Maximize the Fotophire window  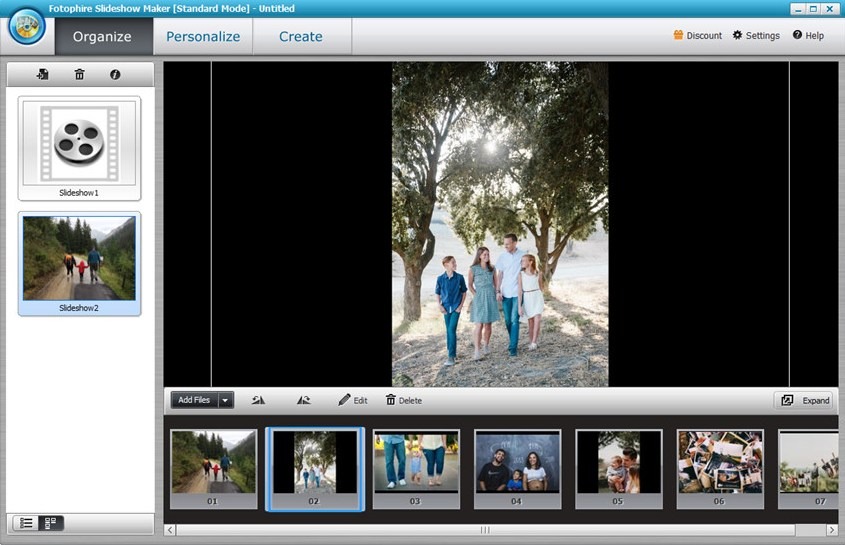click(814, 9)
